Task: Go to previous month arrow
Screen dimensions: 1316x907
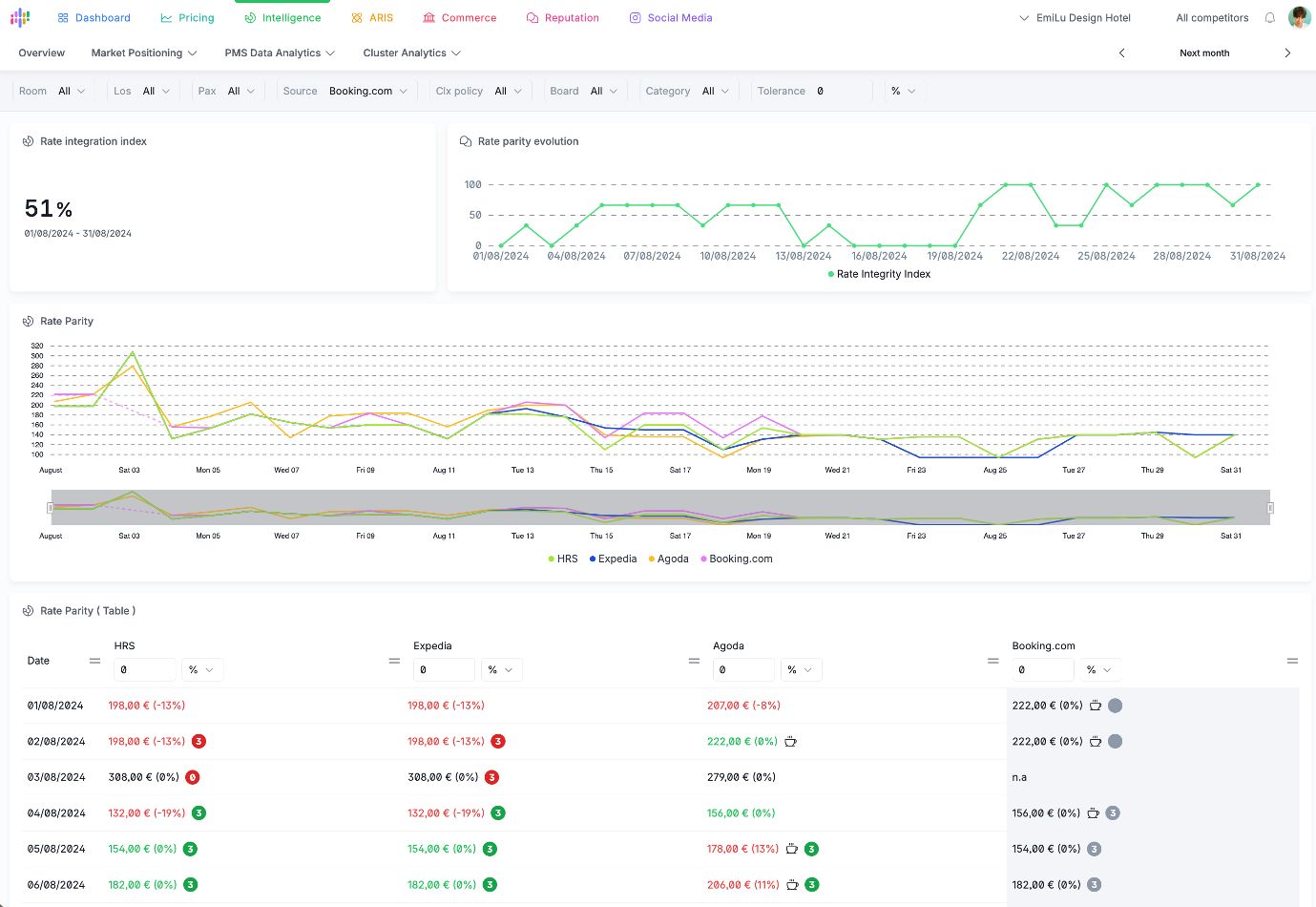Action: (1121, 53)
